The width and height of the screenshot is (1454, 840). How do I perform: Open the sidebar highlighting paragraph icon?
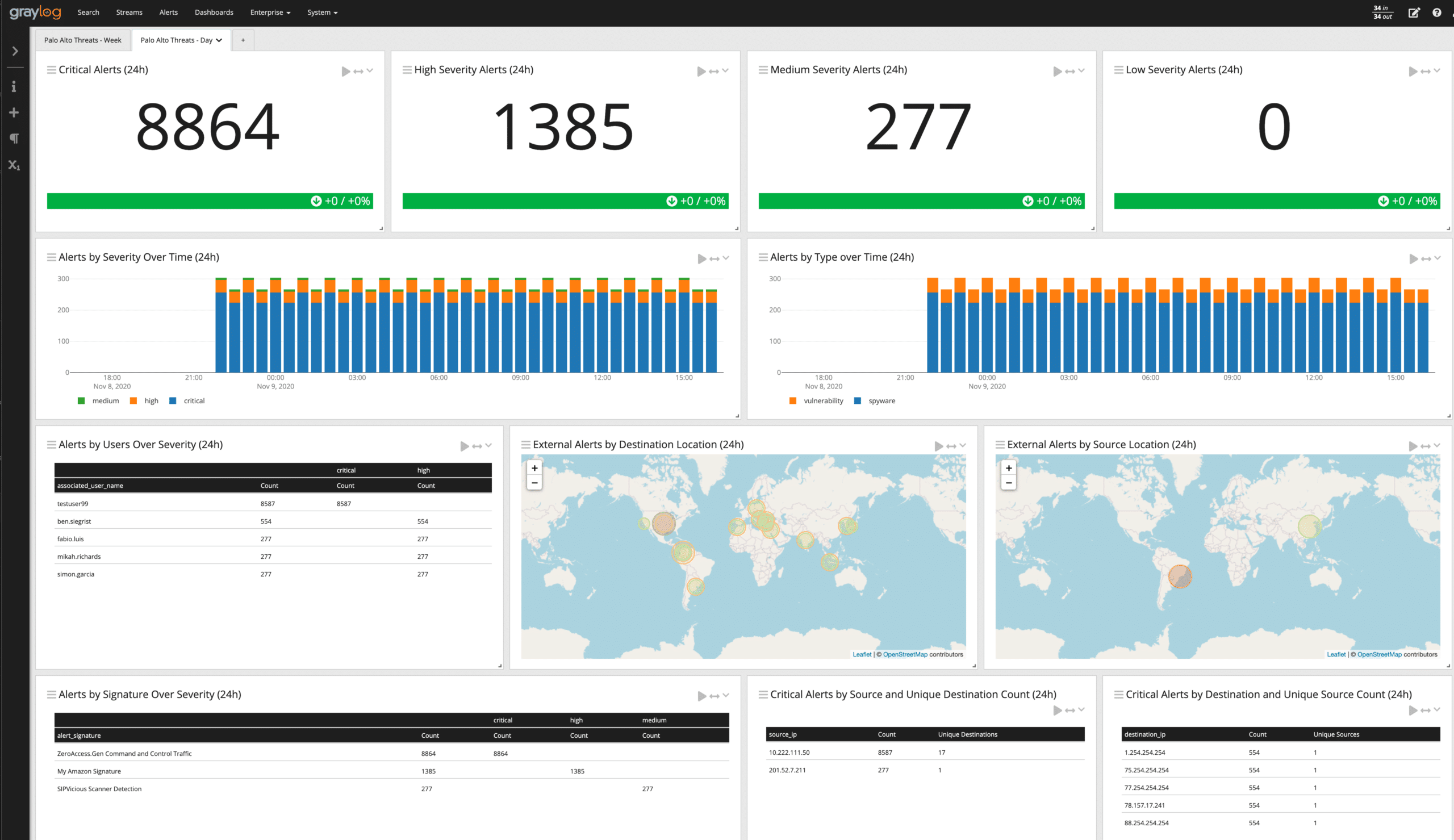[x=14, y=139]
